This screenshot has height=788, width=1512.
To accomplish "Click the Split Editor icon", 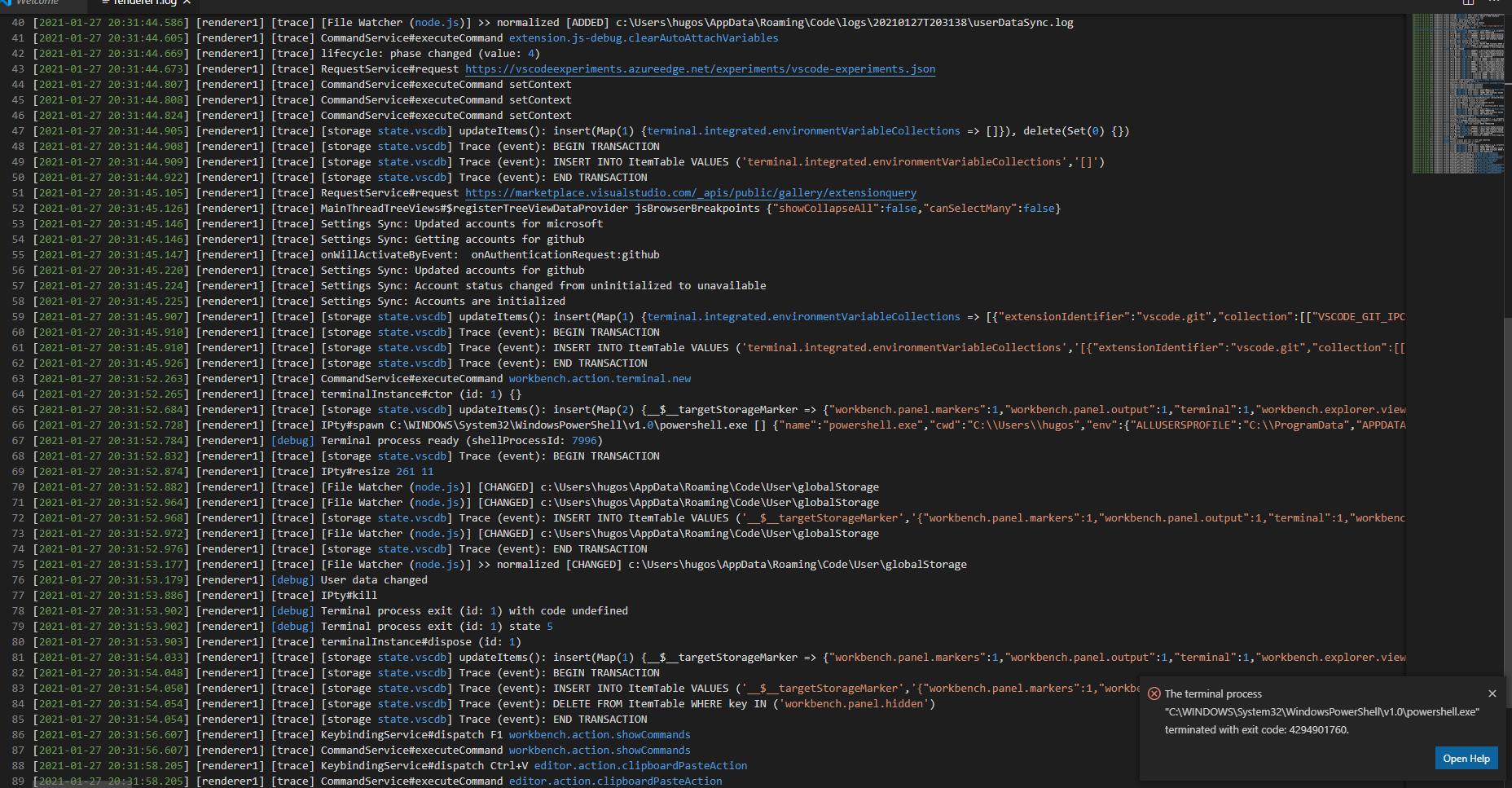I will click(1466, 3).
